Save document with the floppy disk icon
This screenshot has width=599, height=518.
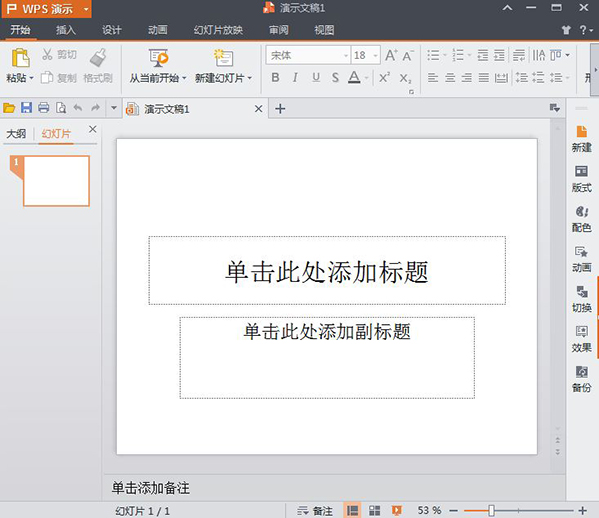26,108
